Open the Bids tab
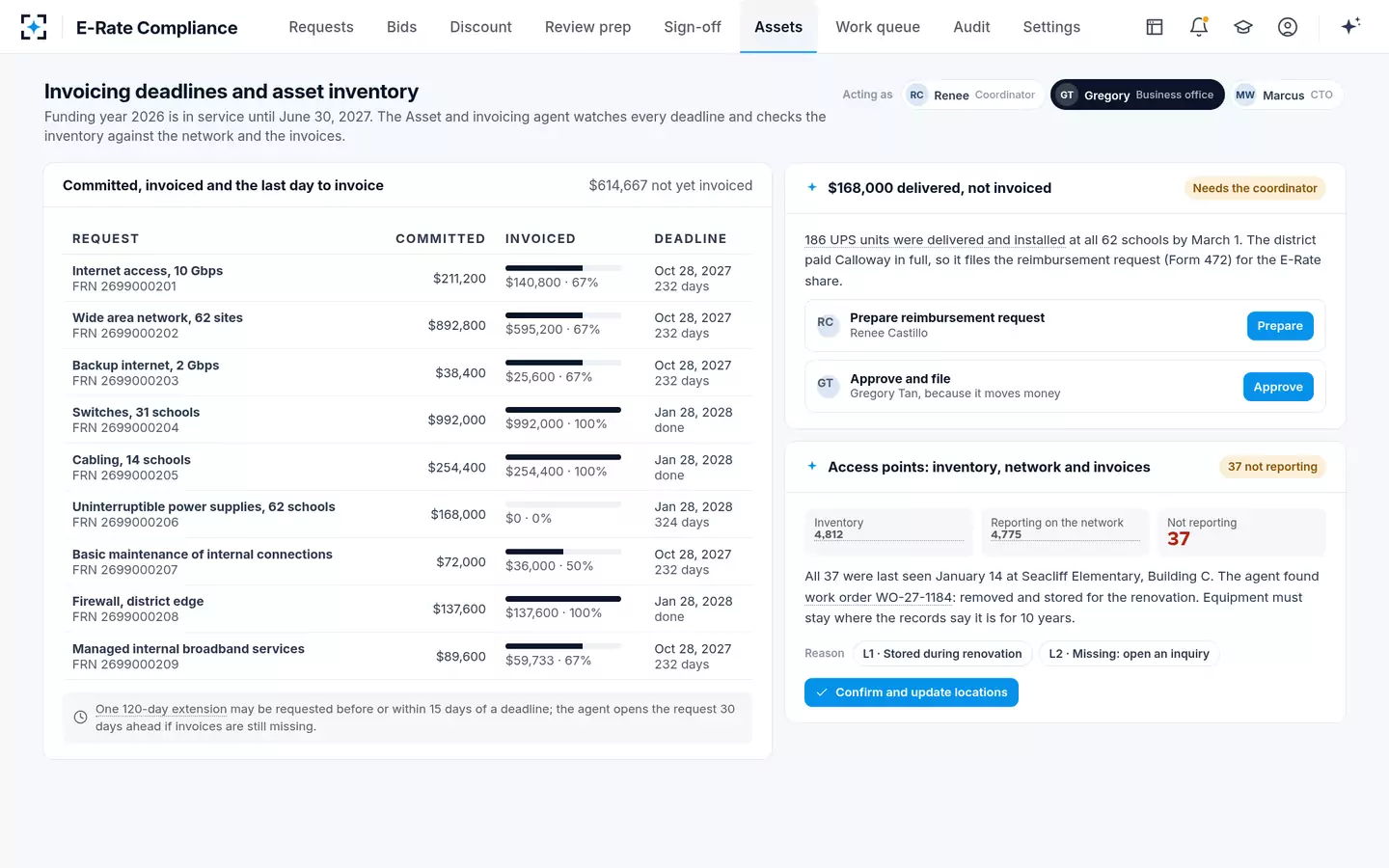 point(402,27)
